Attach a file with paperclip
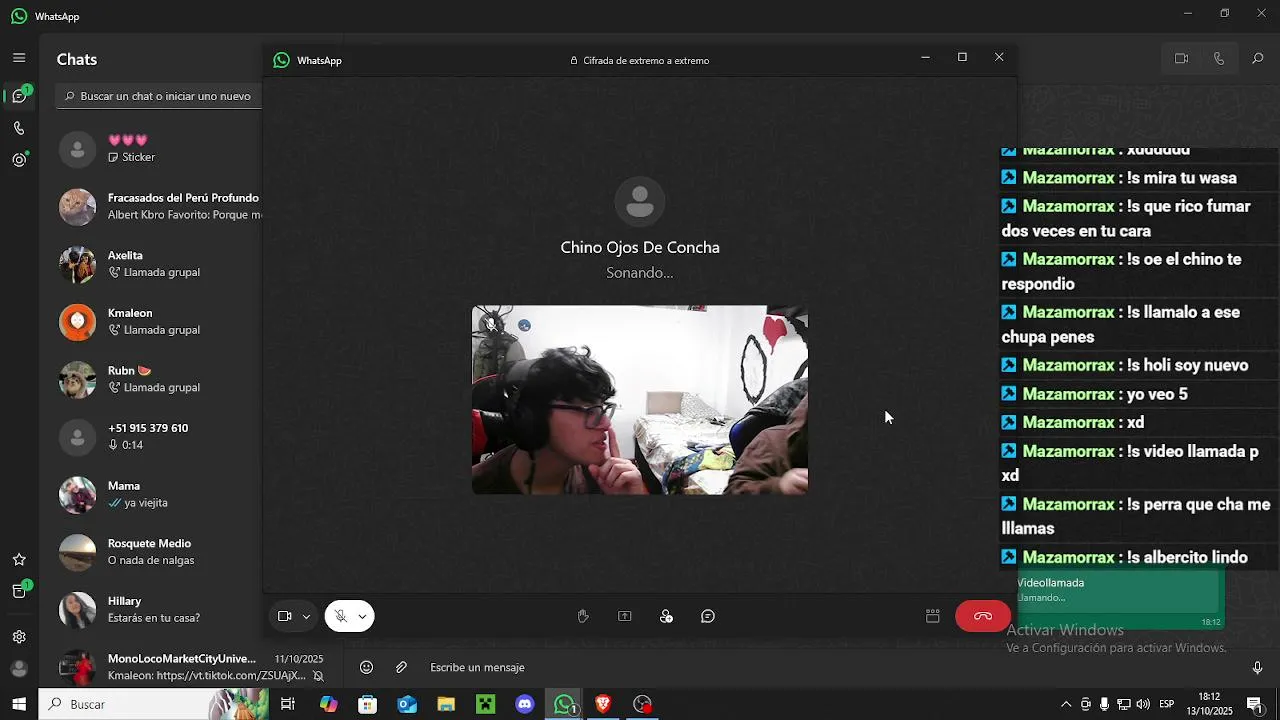The height and width of the screenshot is (720, 1280). [x=402, y=667]
